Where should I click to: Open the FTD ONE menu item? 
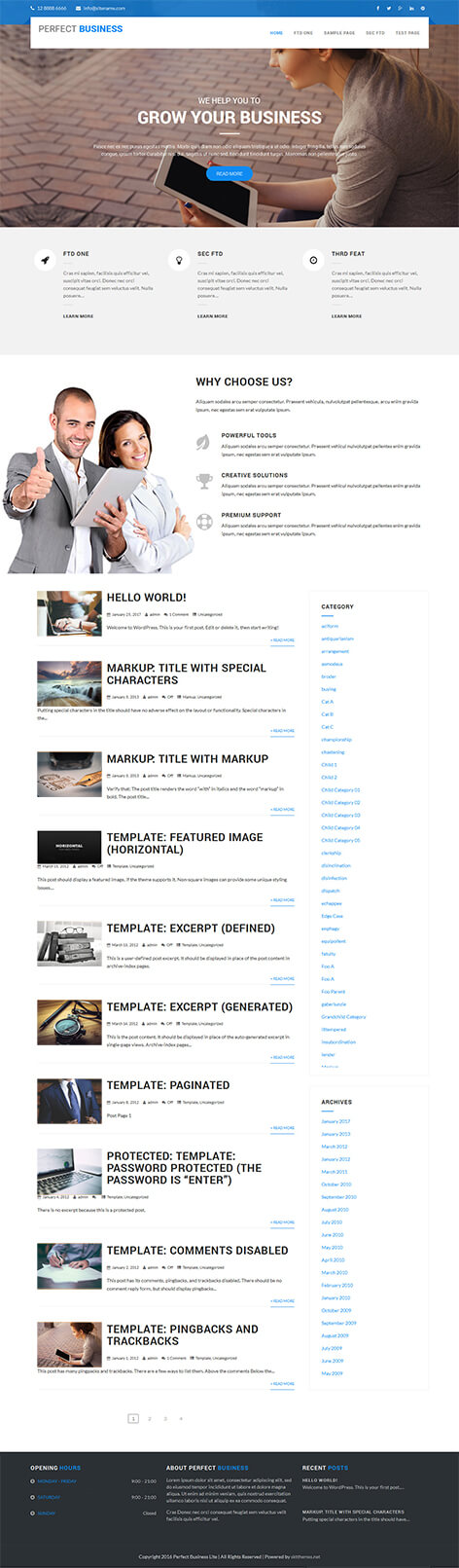(x=303, y=32)
